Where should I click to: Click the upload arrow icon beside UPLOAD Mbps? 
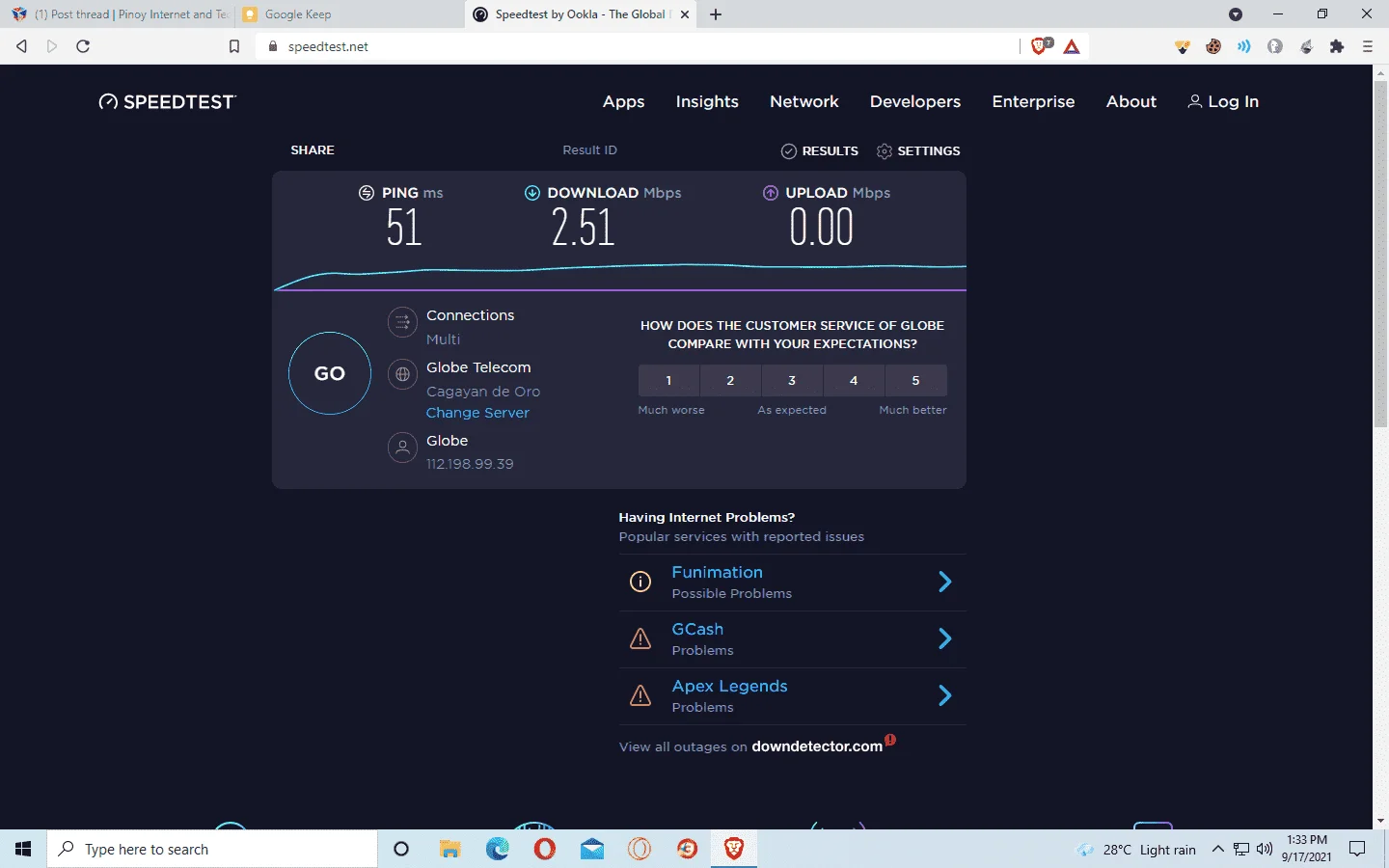pos(771,193)
